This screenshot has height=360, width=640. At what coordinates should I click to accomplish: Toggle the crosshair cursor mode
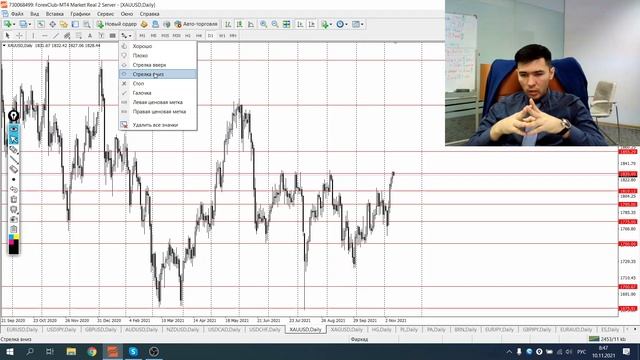[x=19, y=36]
